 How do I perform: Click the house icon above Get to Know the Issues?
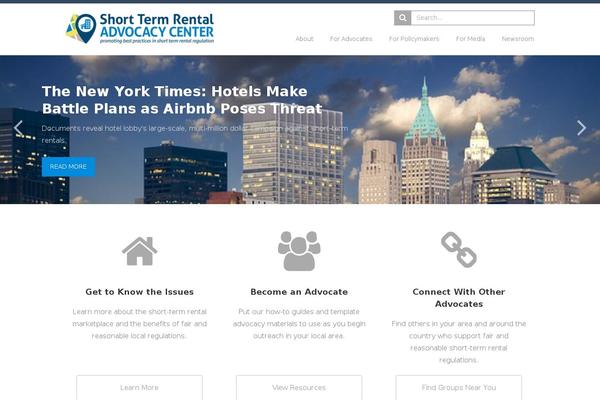point(139,251)
